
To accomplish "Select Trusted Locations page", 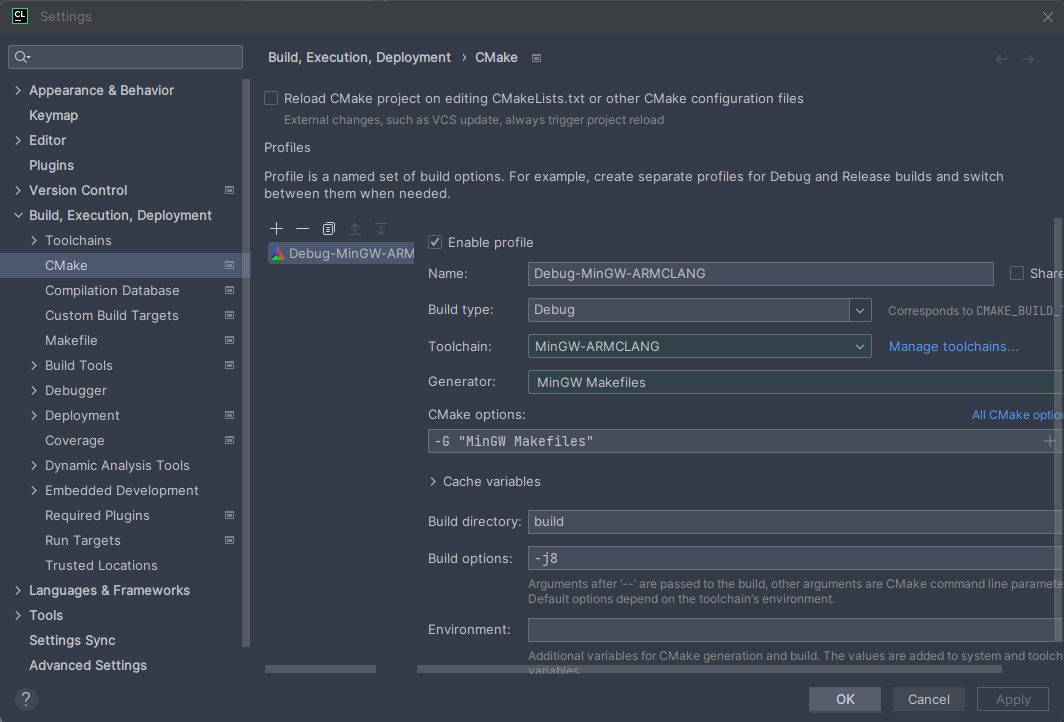I will pyautogui.click(x=101, y=565).
